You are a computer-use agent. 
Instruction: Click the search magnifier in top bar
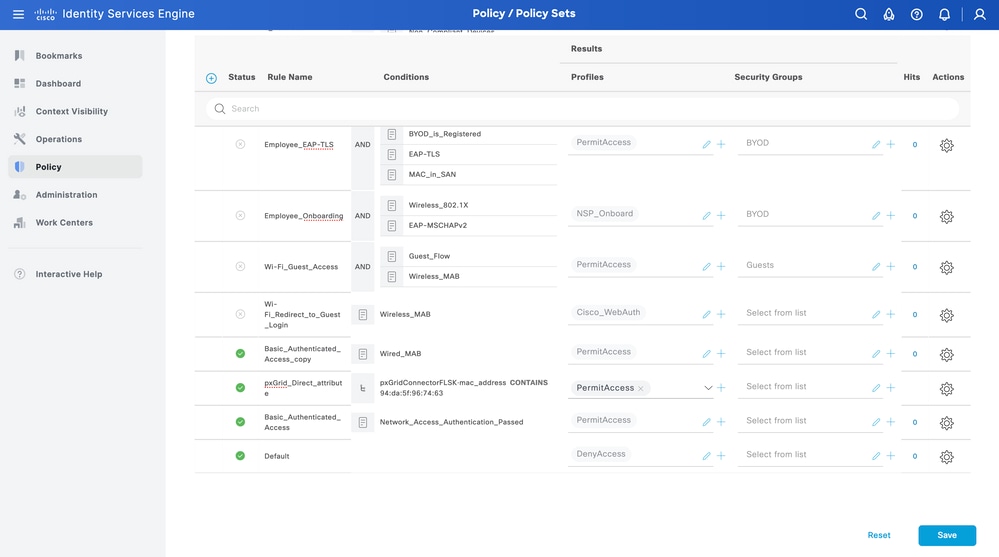[861, 14]
